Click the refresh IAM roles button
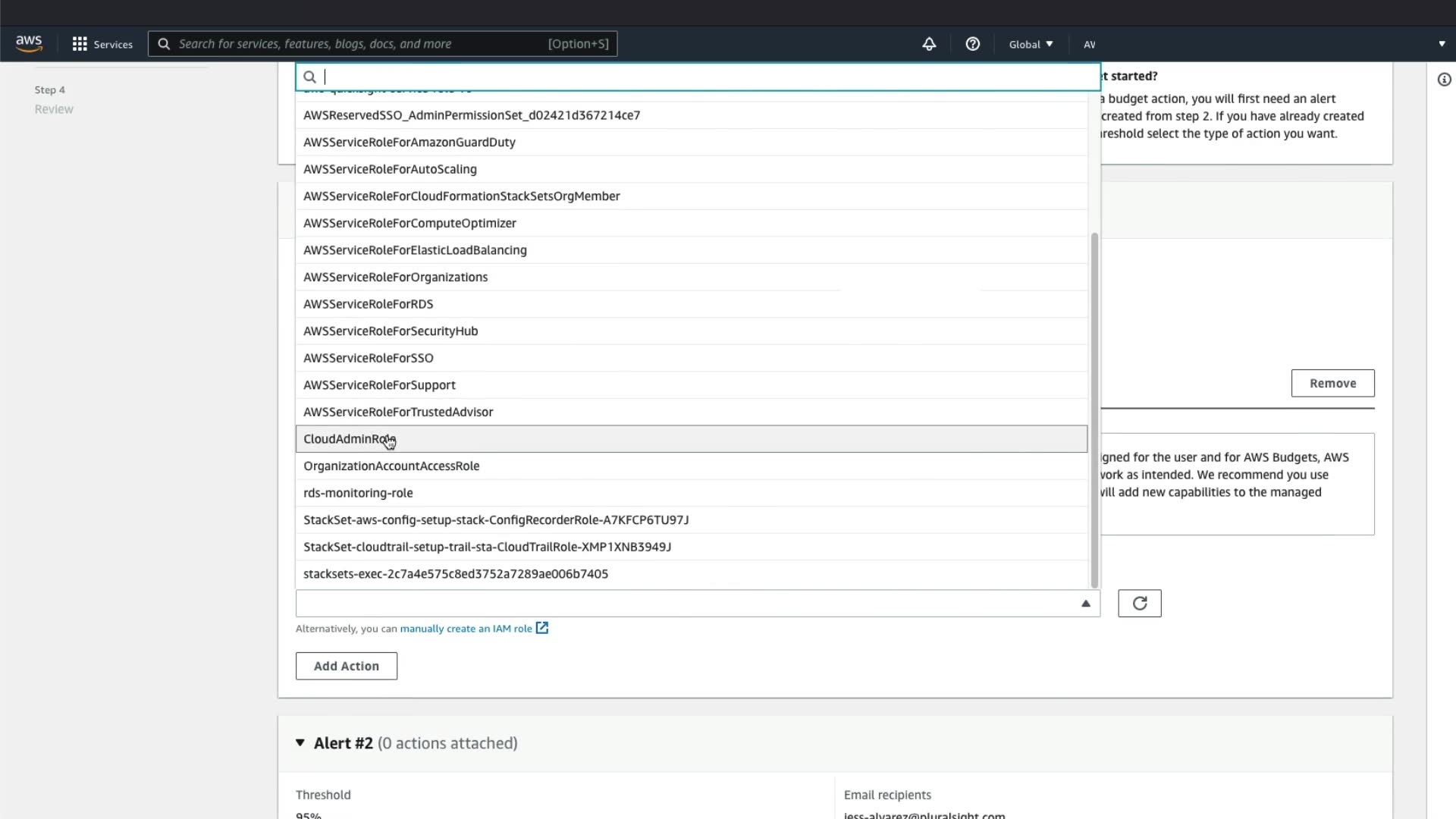Viewport: 1456px width, 819px height. pos(1139,604)
